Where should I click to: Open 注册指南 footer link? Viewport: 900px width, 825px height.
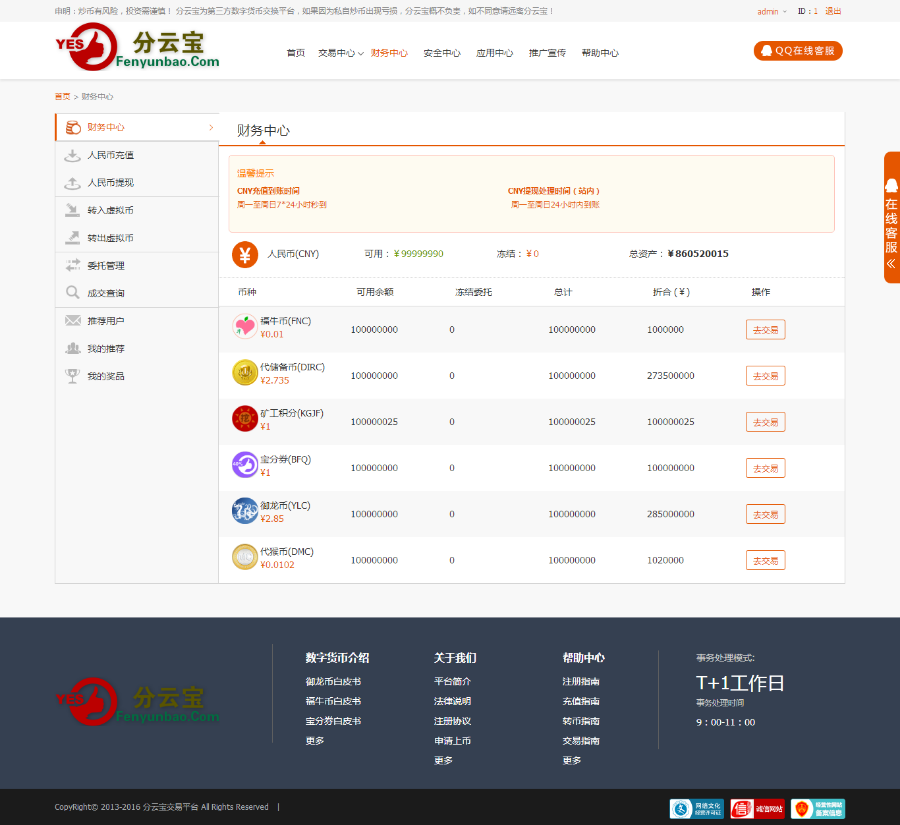(581, 681)
